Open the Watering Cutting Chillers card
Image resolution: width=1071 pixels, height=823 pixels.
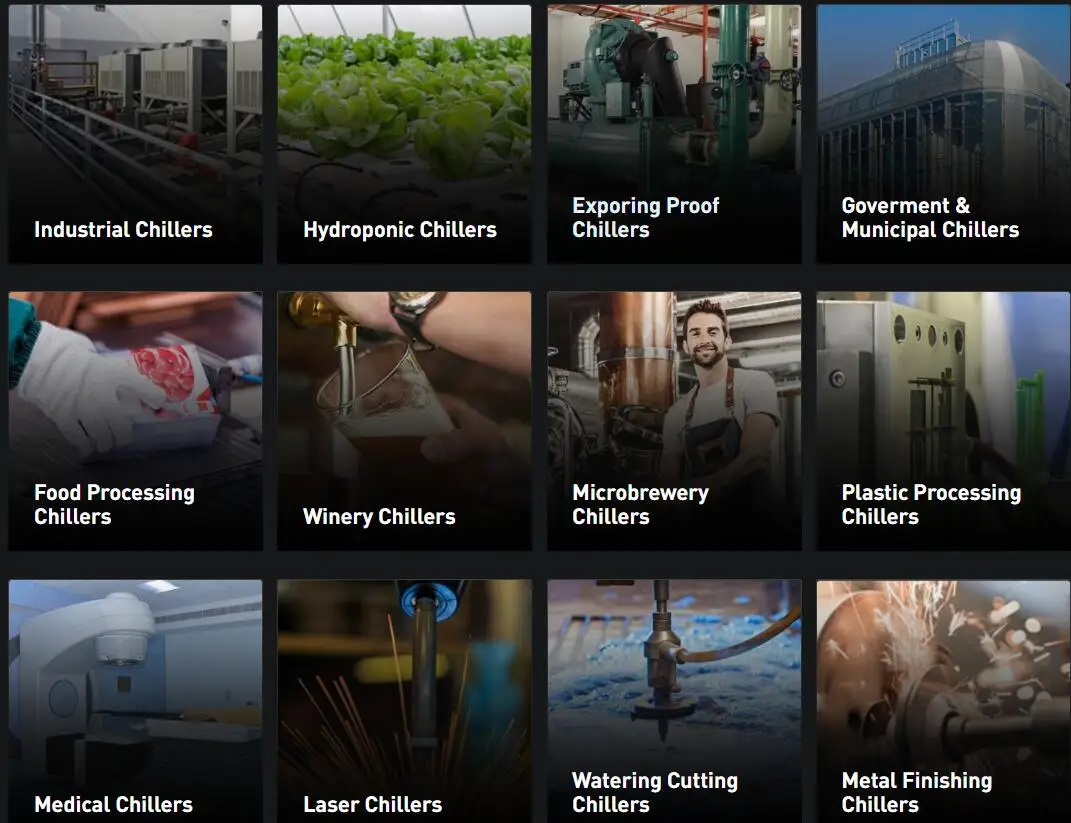pos(674,701)
